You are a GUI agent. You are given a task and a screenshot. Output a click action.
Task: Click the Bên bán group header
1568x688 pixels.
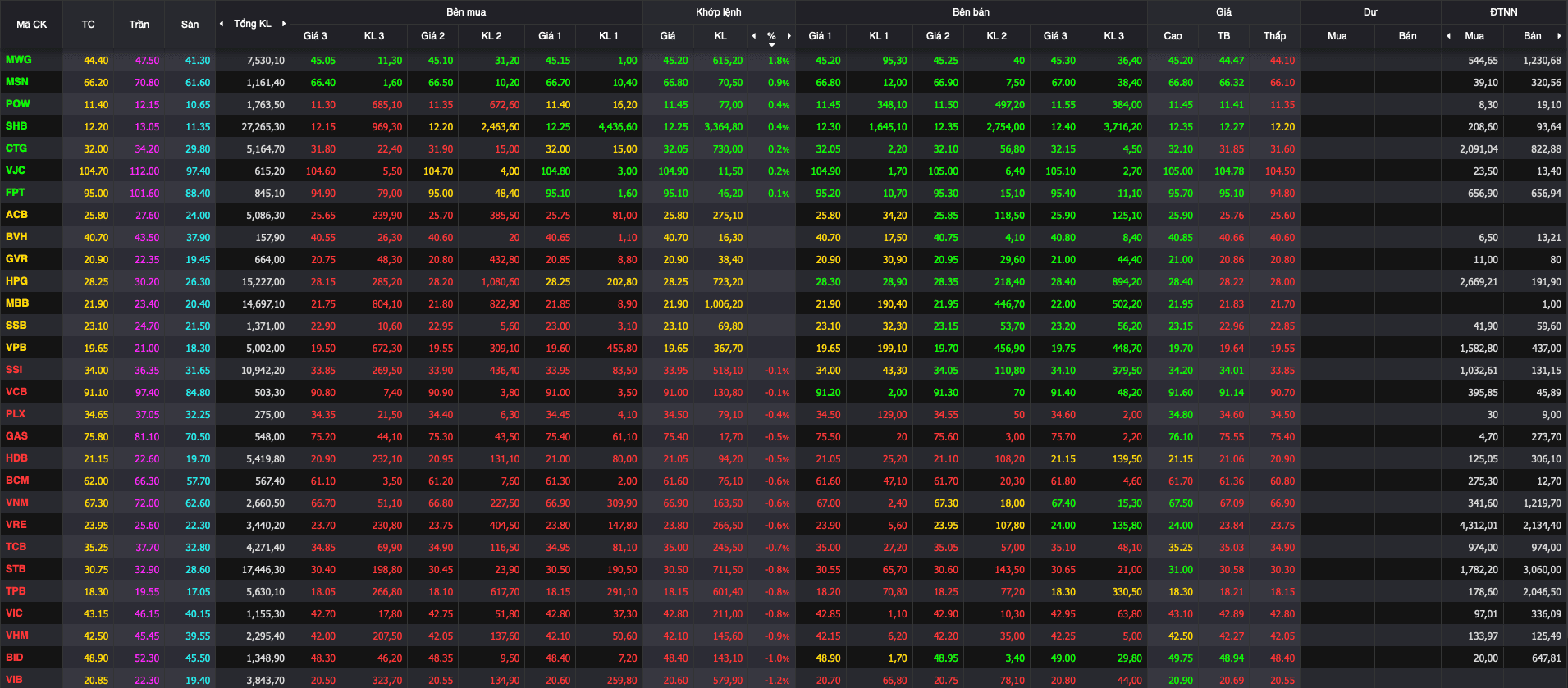pyautogui.click(x=971, y=12)
